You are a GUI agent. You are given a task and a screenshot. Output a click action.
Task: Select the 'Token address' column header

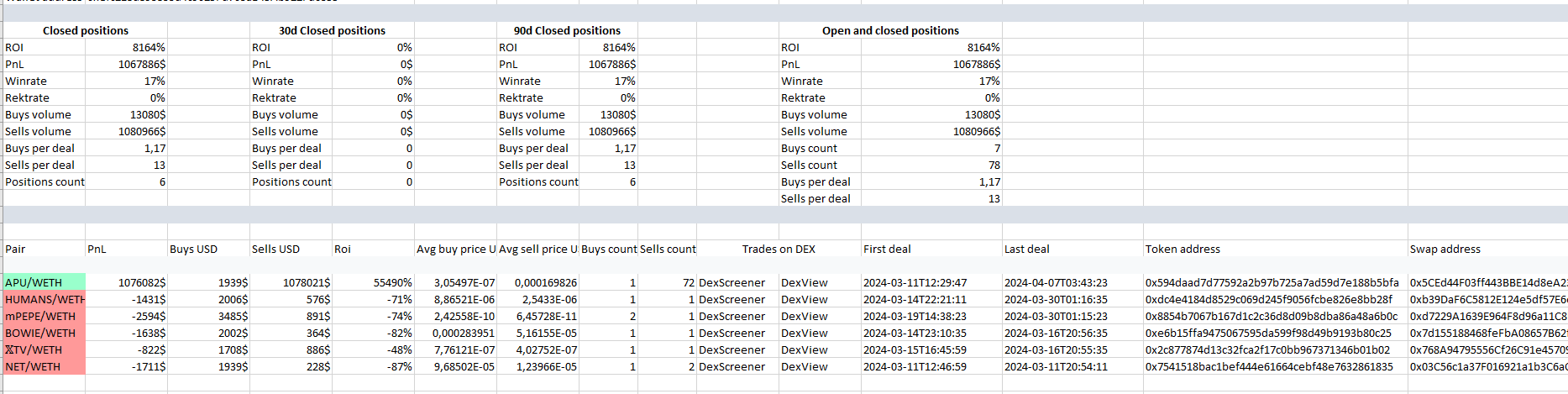(x=1183, y=250)
